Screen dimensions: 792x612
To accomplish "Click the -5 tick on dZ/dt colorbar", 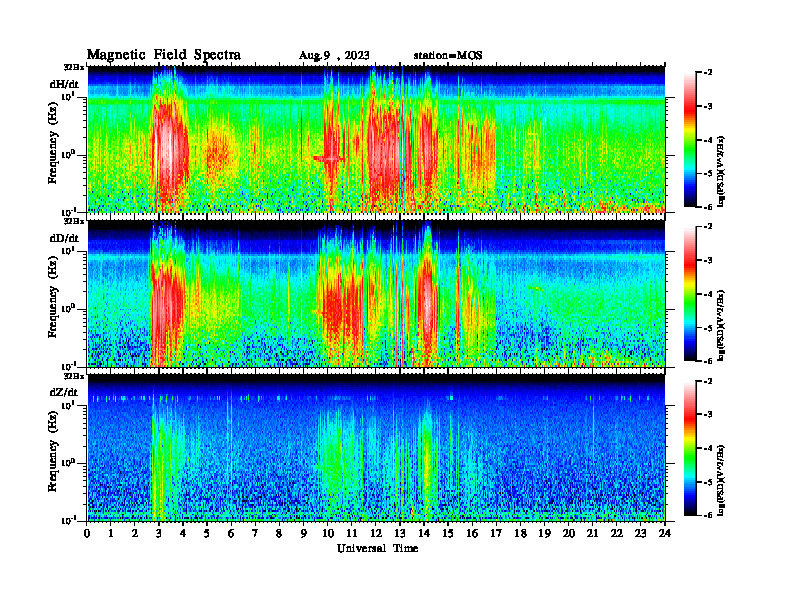I will pyautogui.click(x=709, y=482).
